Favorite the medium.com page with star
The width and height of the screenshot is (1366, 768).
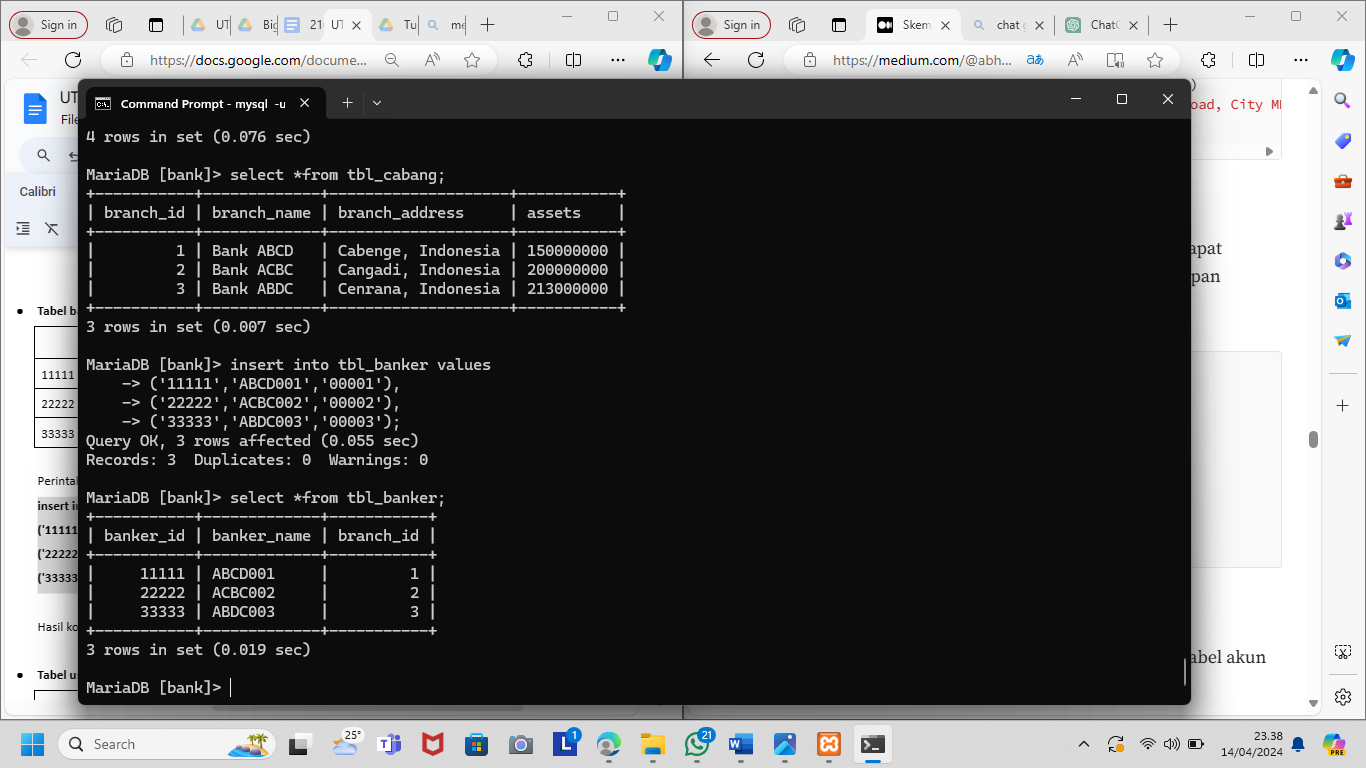coord(1155,60)
